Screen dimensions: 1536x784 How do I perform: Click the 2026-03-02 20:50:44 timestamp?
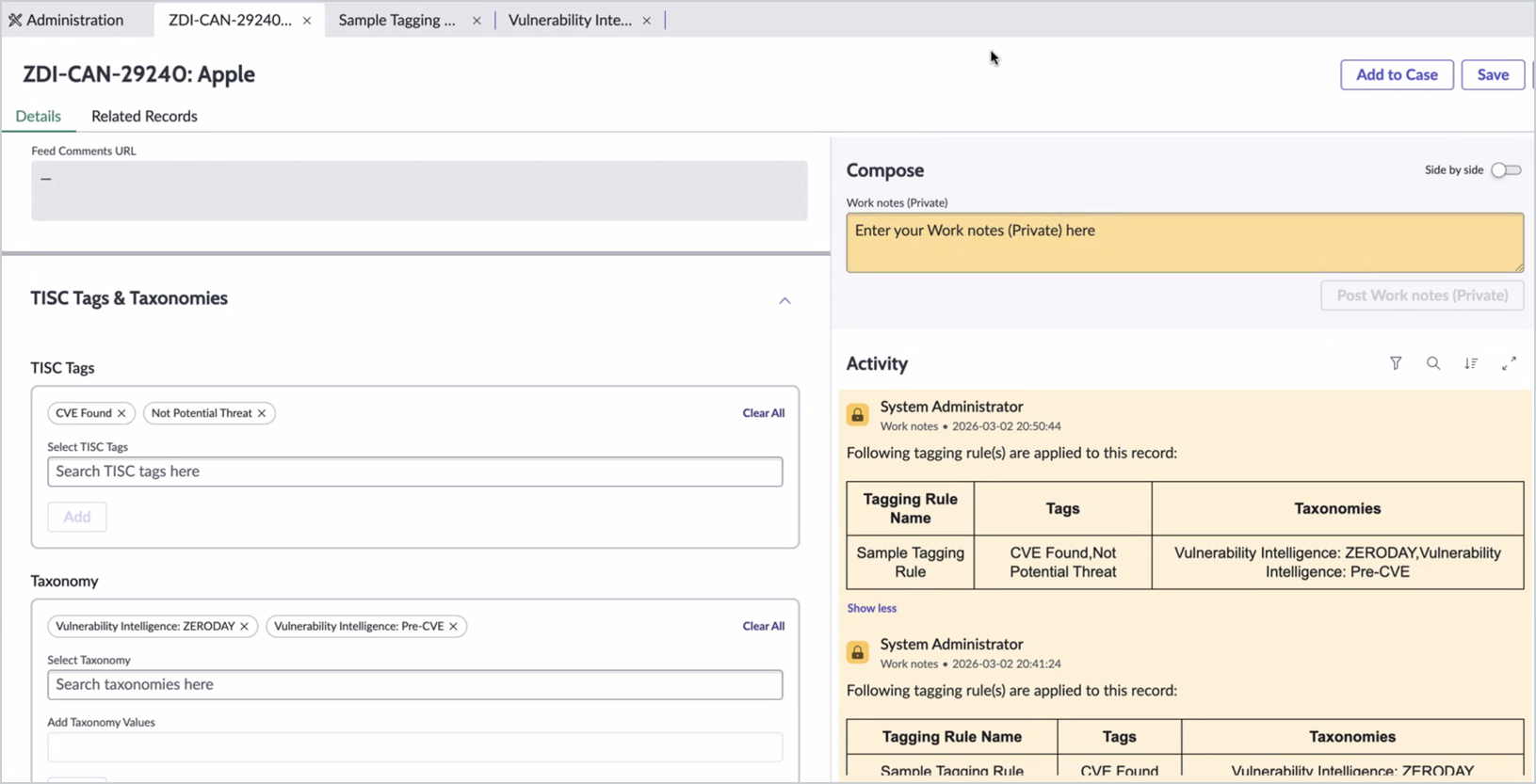tap(1006, 426)
